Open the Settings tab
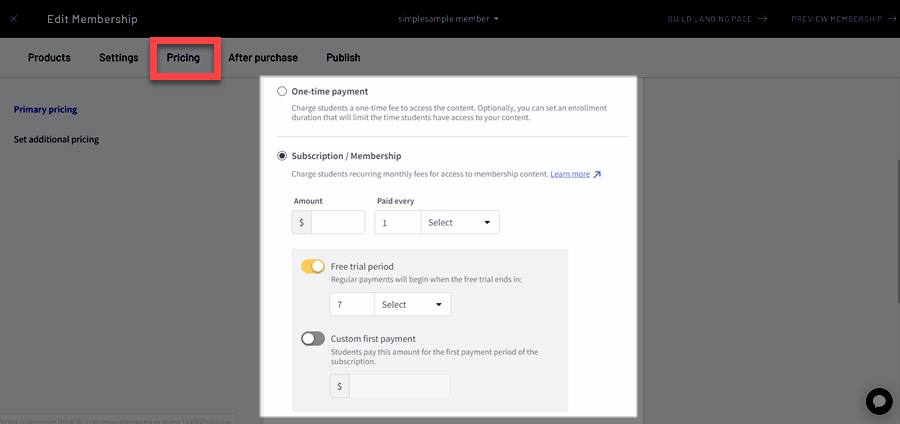Screen dimensions: 900x424 [x=119, y=58]
